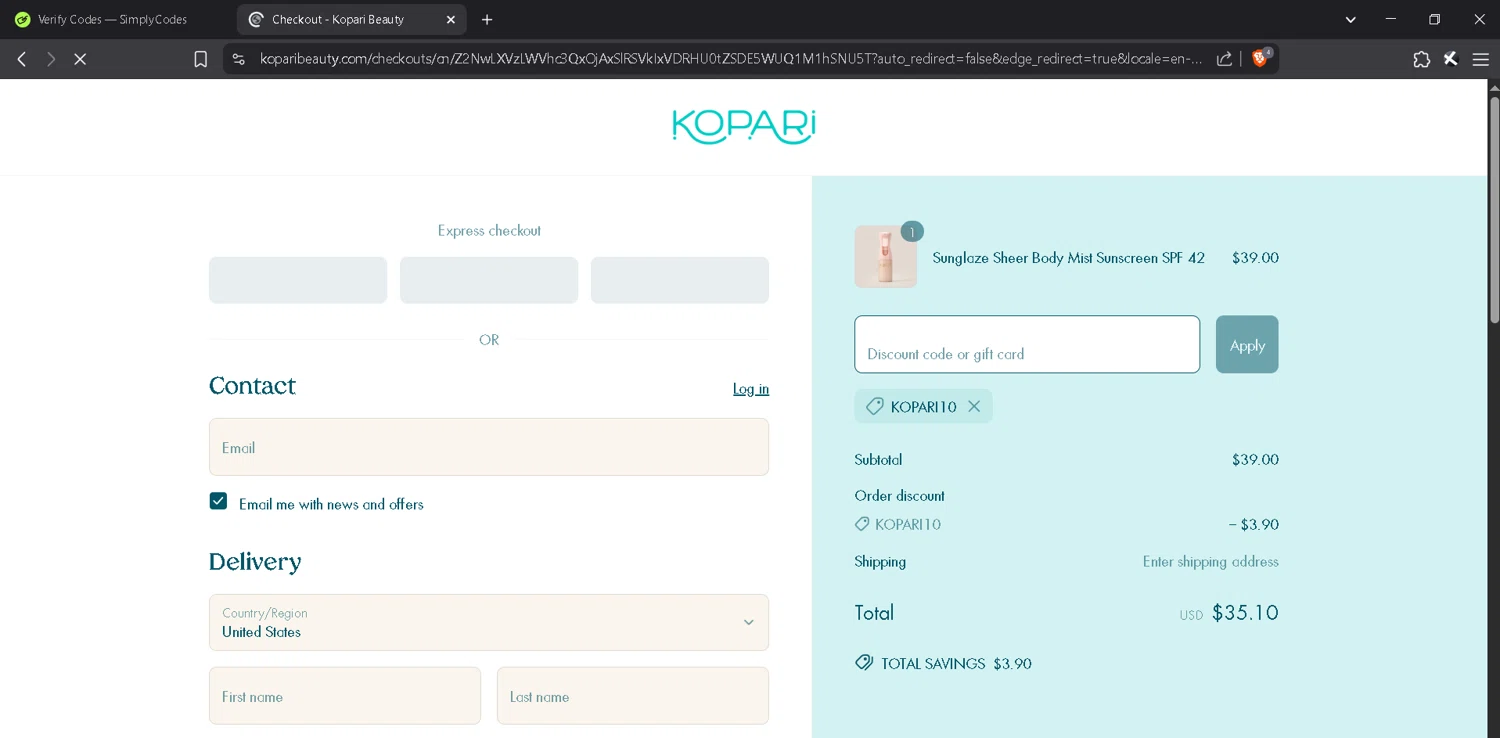Click the order discount amount − $3.90
Image resolution: width=1500 pixels, height=738 pixels.
coord(1254,524)
